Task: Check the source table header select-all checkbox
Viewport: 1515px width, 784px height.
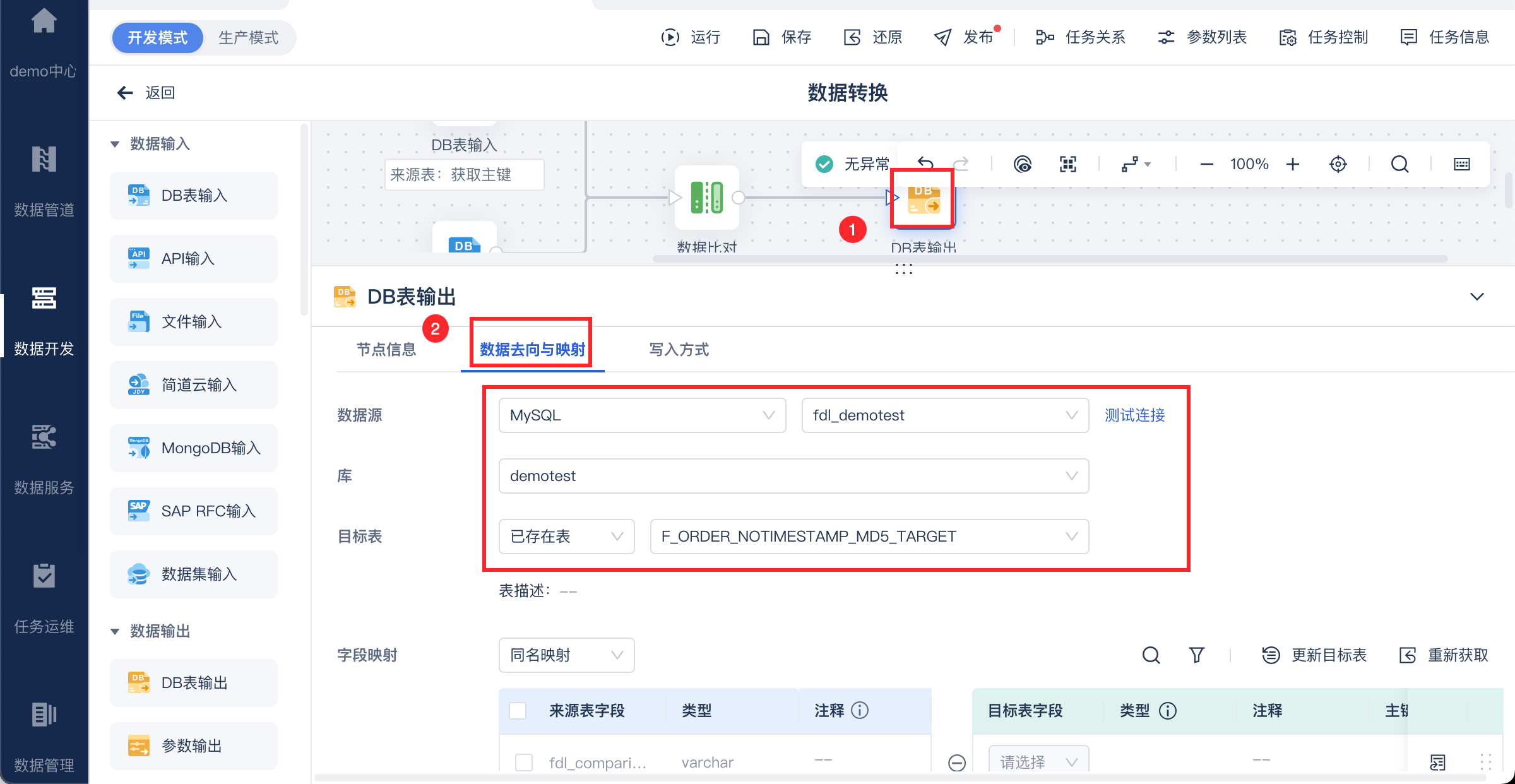Action: tap(518, 711)
